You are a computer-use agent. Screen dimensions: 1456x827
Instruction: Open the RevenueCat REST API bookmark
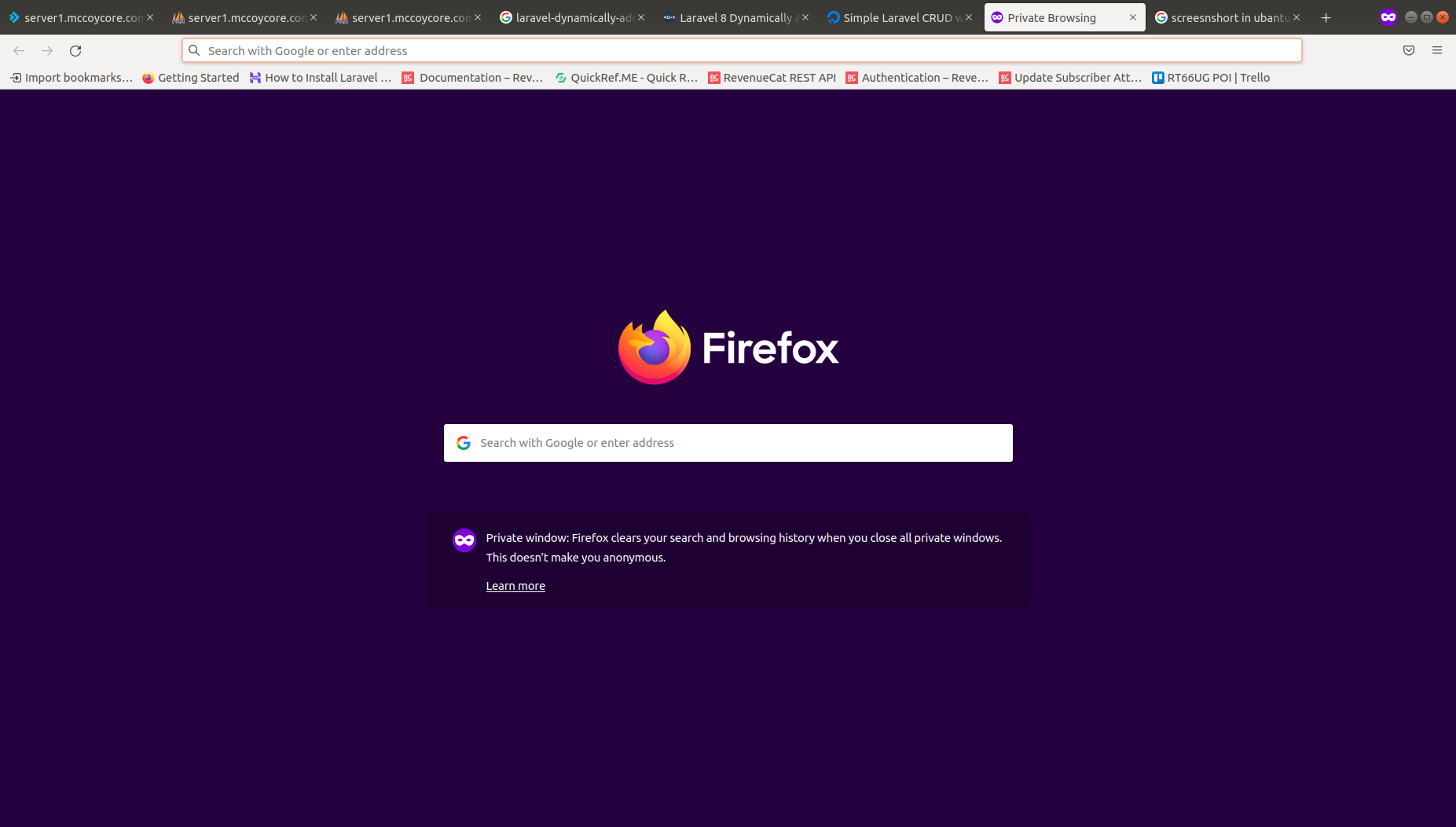772,78
